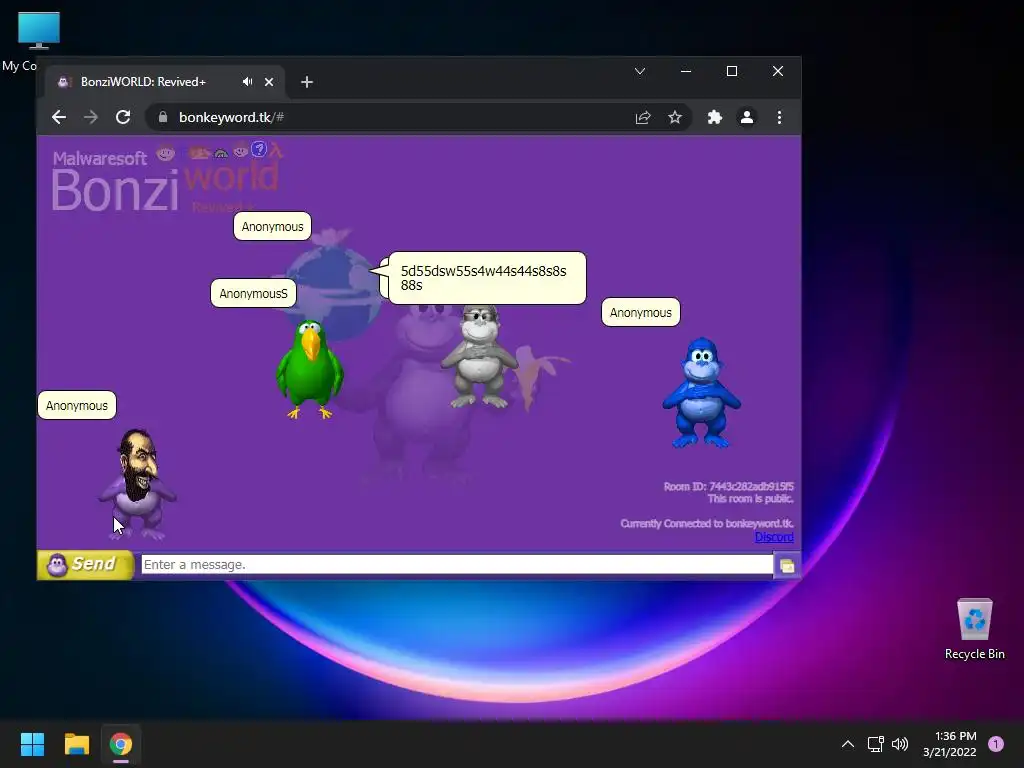Screen dimensions: 1024x768
Task: Click the gray gorilla character
Action: click(x=480, y=357)
